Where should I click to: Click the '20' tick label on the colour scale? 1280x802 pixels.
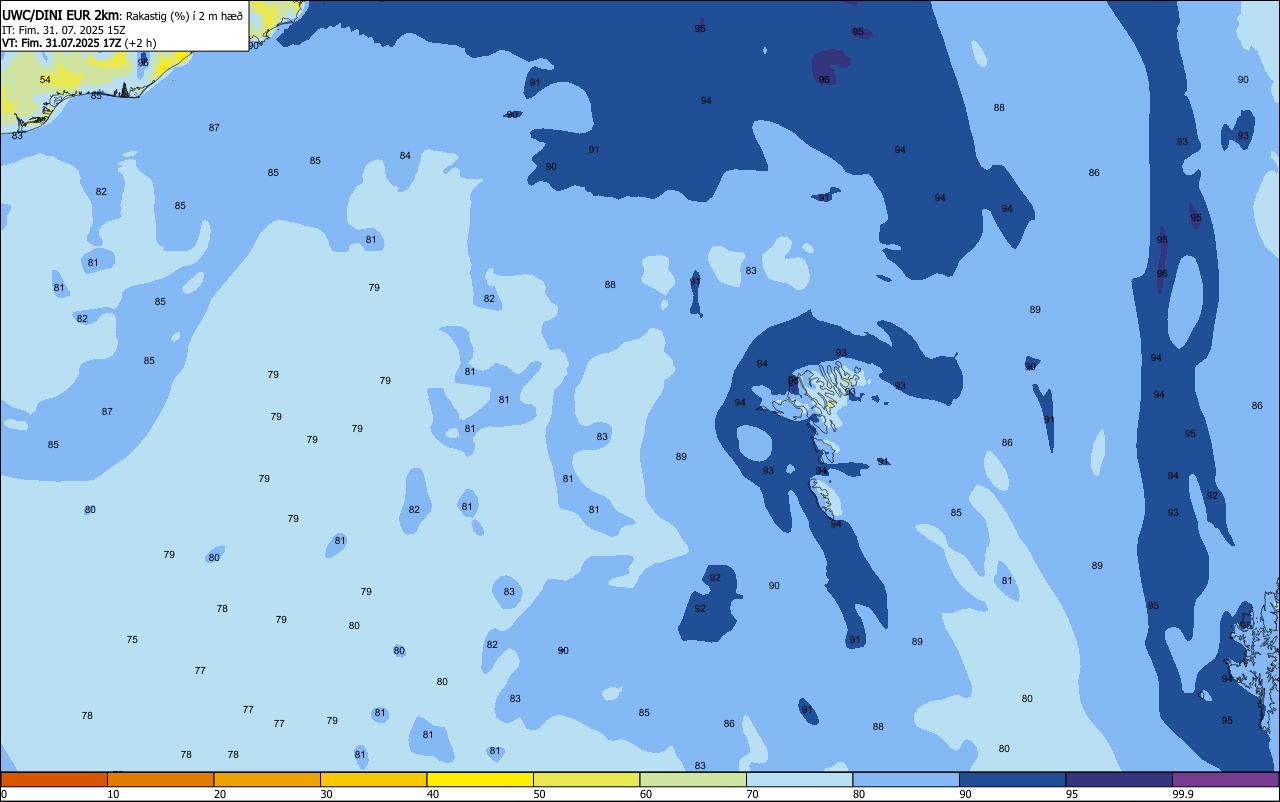220,794
